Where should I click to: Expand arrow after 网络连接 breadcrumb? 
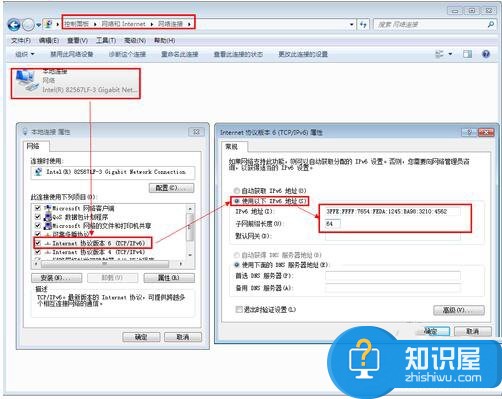point(189,24)
